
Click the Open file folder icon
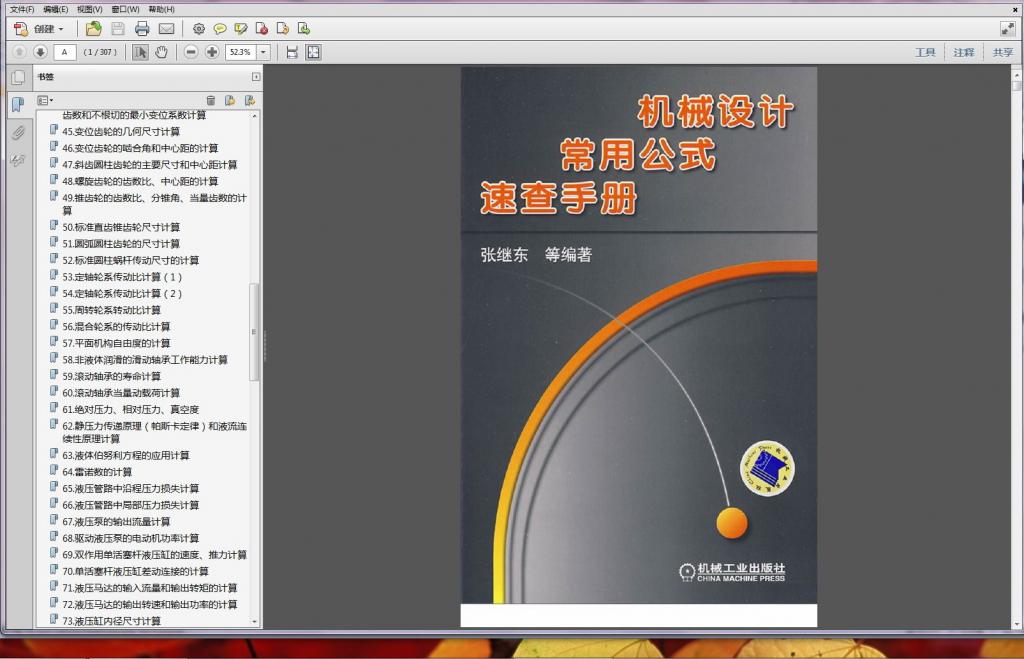(x=93, y=29)
